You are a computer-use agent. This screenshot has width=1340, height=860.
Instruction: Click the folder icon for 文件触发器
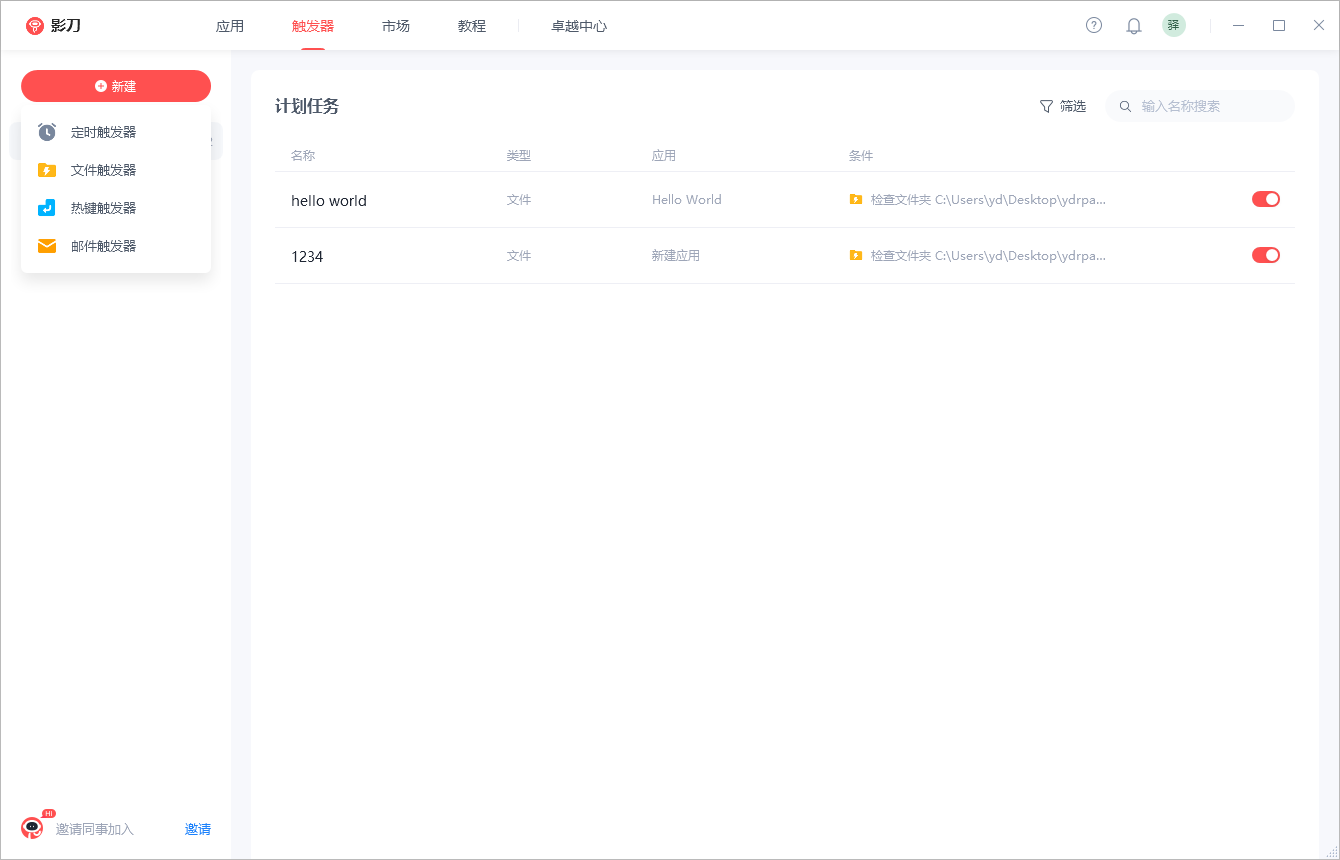(x=47, y=170)
